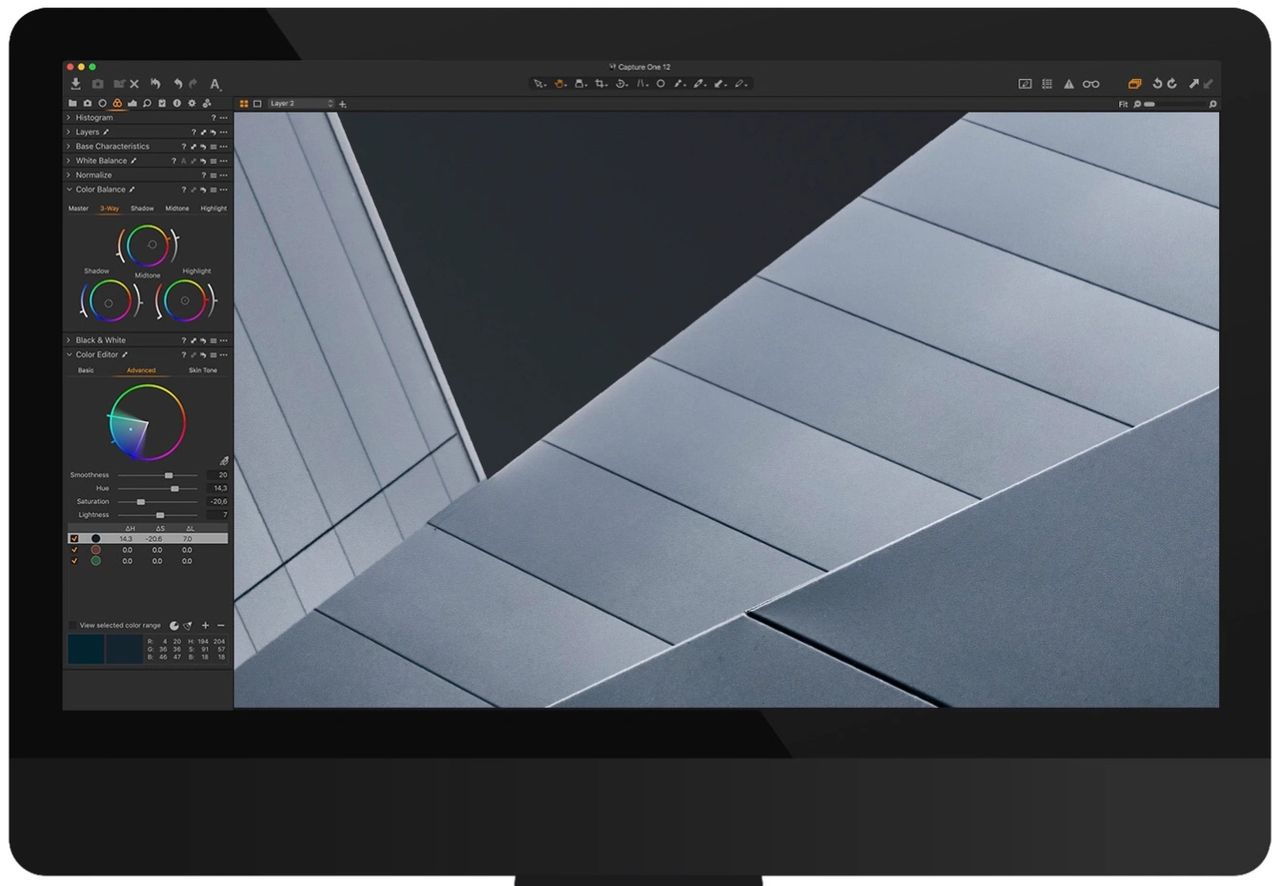Click the exposure warning triangle icon
This screenshot has width=1280, height=886.
1068,84
